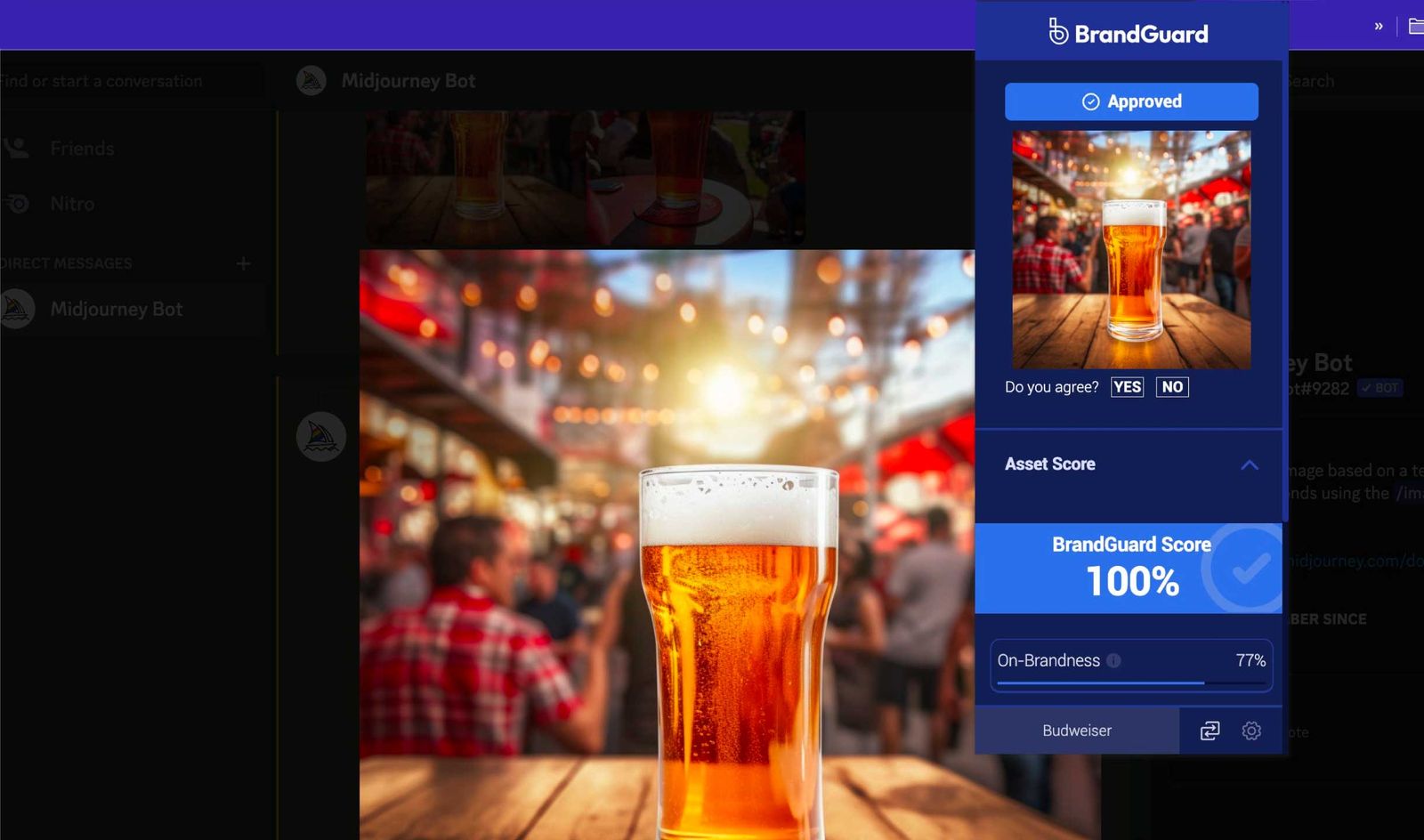Expand Direct Messages with the plus button

[x=243, y=263]
